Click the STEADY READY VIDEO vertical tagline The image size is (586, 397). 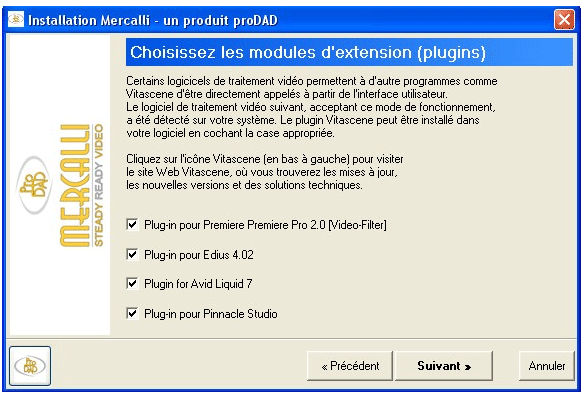pos(98,185)
